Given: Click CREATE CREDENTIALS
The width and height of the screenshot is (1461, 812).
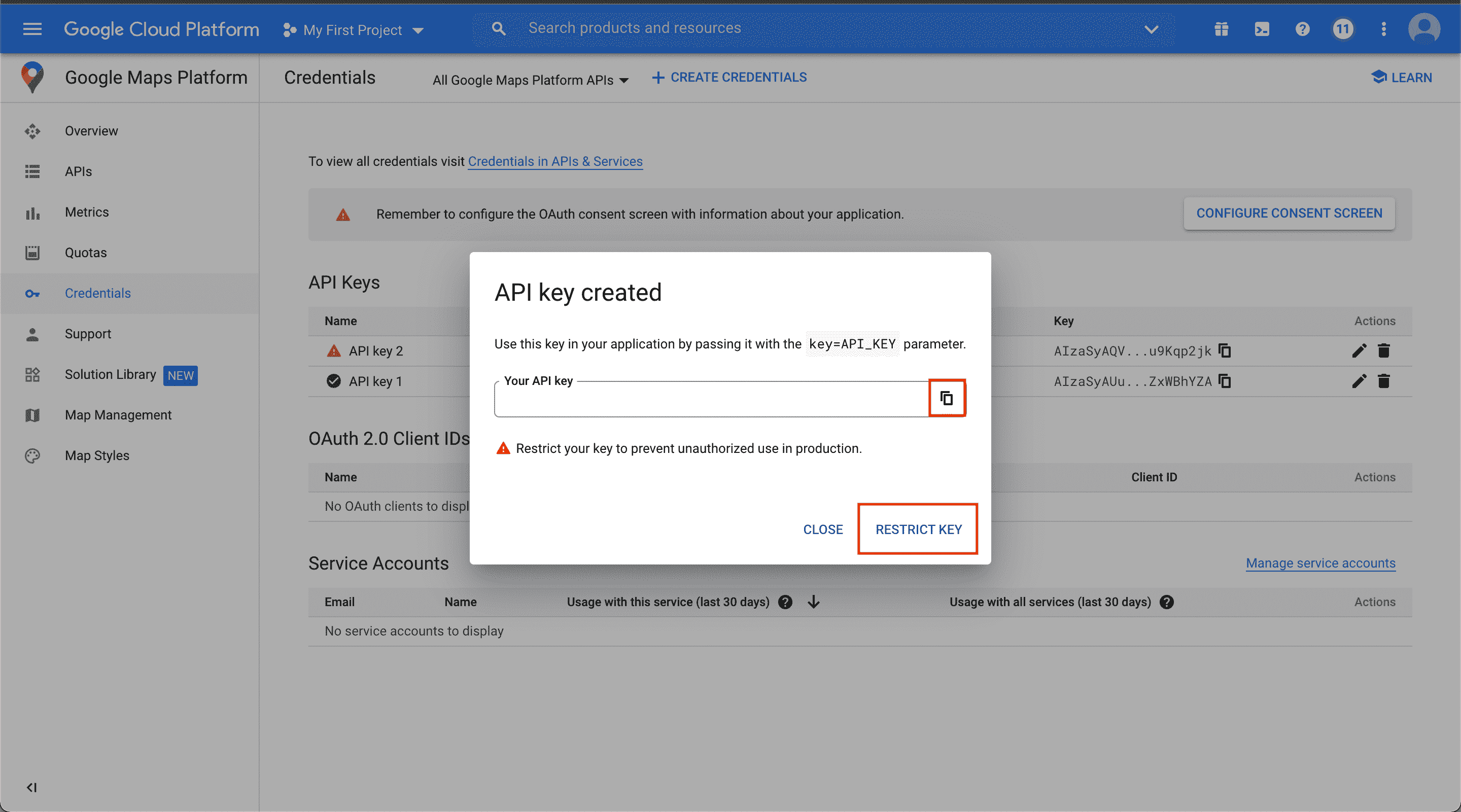Looking at the screenshot, I should pos(730,77).
